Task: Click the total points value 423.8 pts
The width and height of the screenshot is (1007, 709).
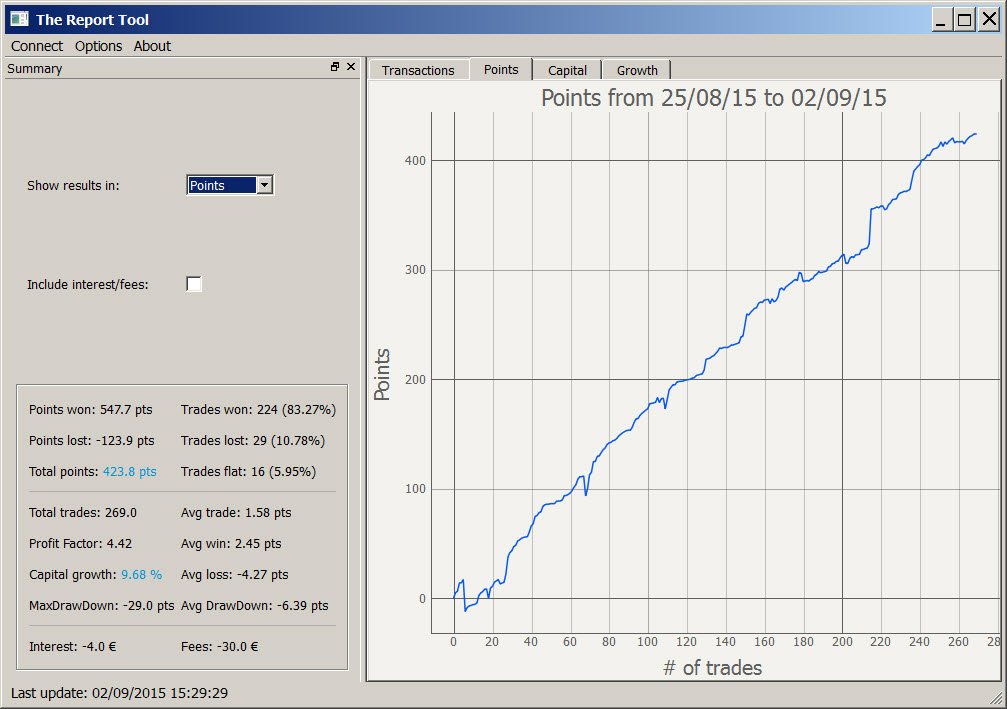Action: point(130,471)
